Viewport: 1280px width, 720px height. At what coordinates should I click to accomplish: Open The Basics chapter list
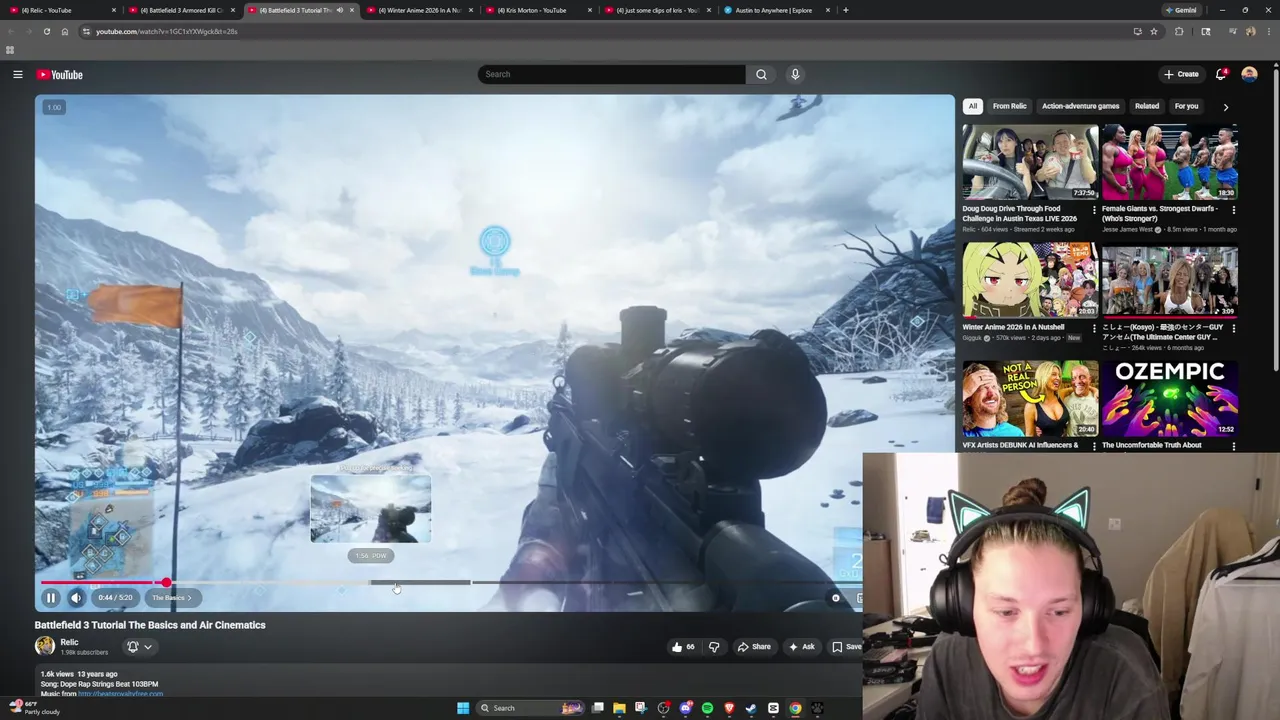tap(171, 598)
